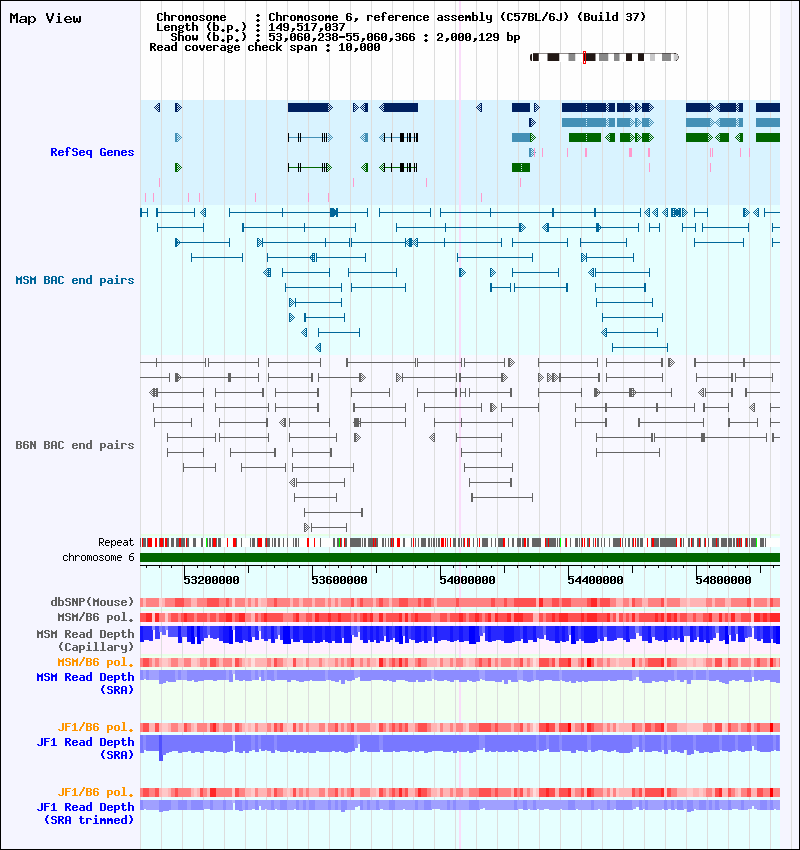Click the dbSNP(Mouse) track label
The height and width of the screenshot is (850, 800).
coord(92,602)
